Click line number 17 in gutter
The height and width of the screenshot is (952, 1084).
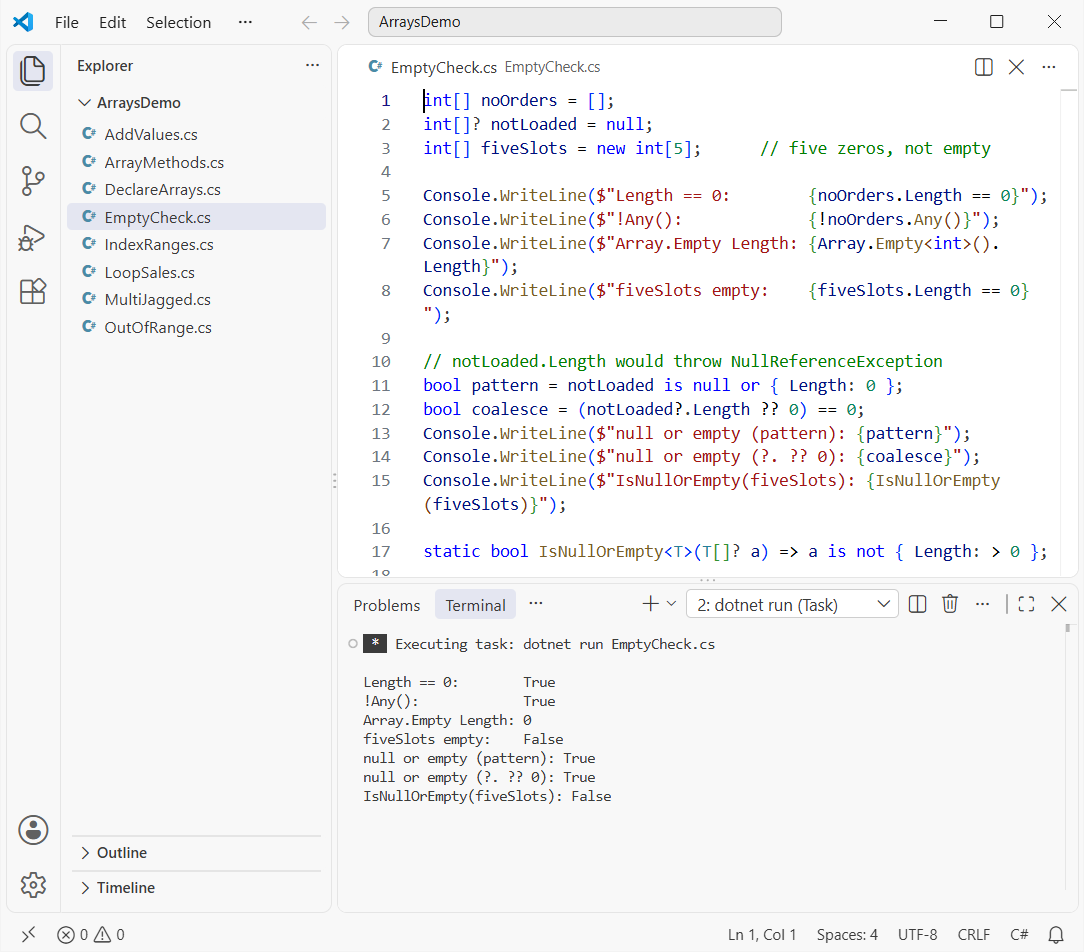click(381, 552)
